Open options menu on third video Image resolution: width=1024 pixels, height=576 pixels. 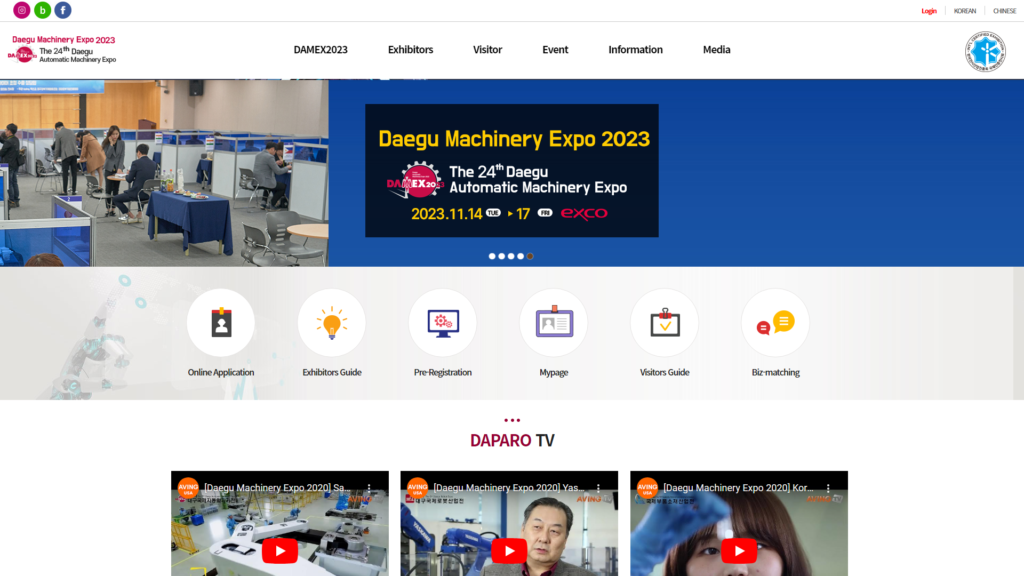coord(828,488)
